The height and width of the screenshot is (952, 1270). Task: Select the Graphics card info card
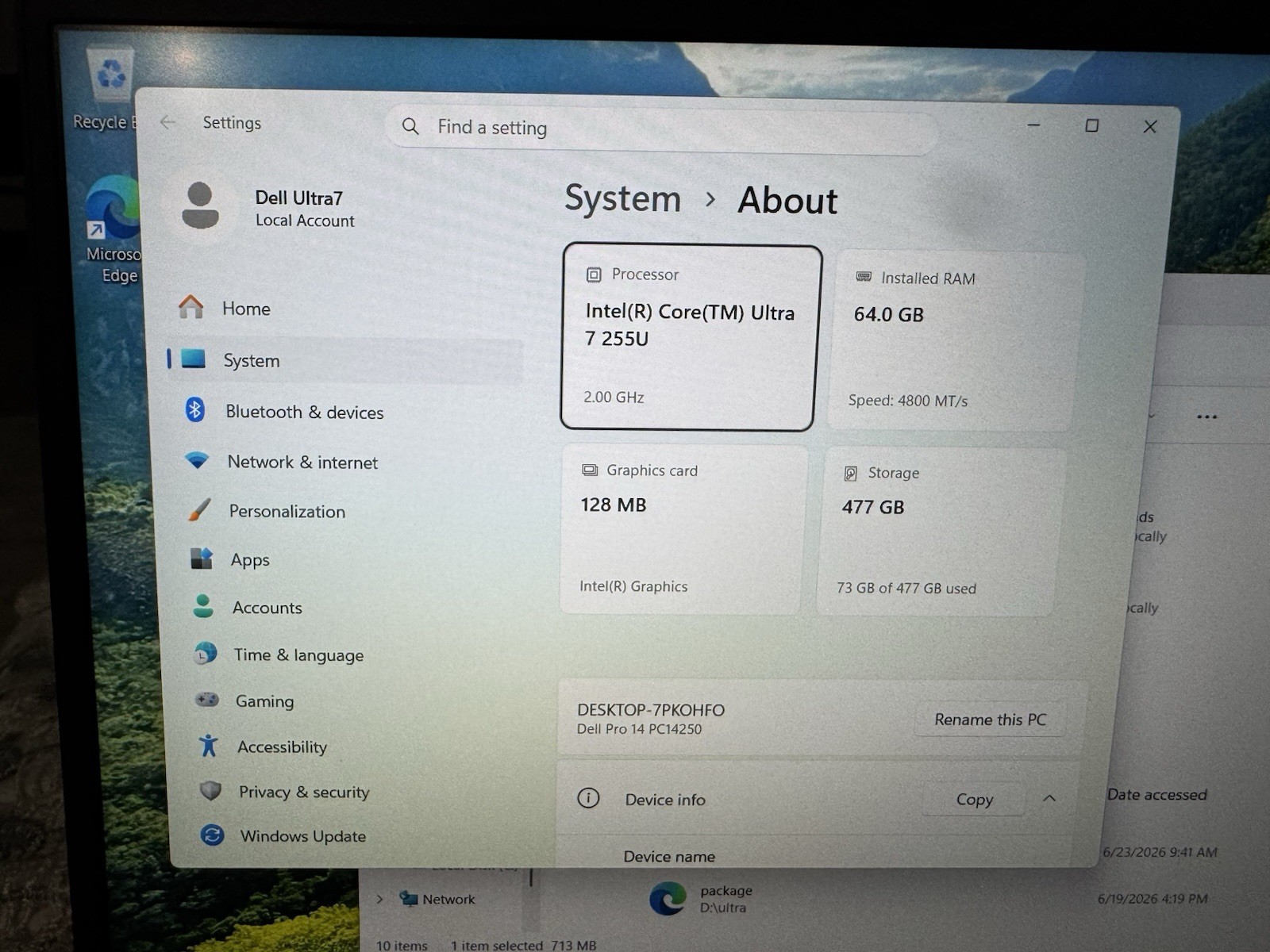[x=683, y=529]
